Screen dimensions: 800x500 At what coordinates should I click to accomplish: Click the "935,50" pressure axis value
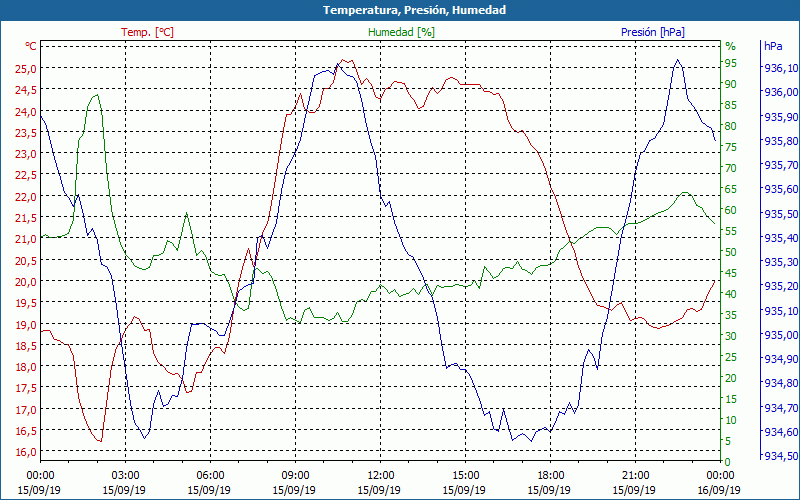click(x=781, y=214)
